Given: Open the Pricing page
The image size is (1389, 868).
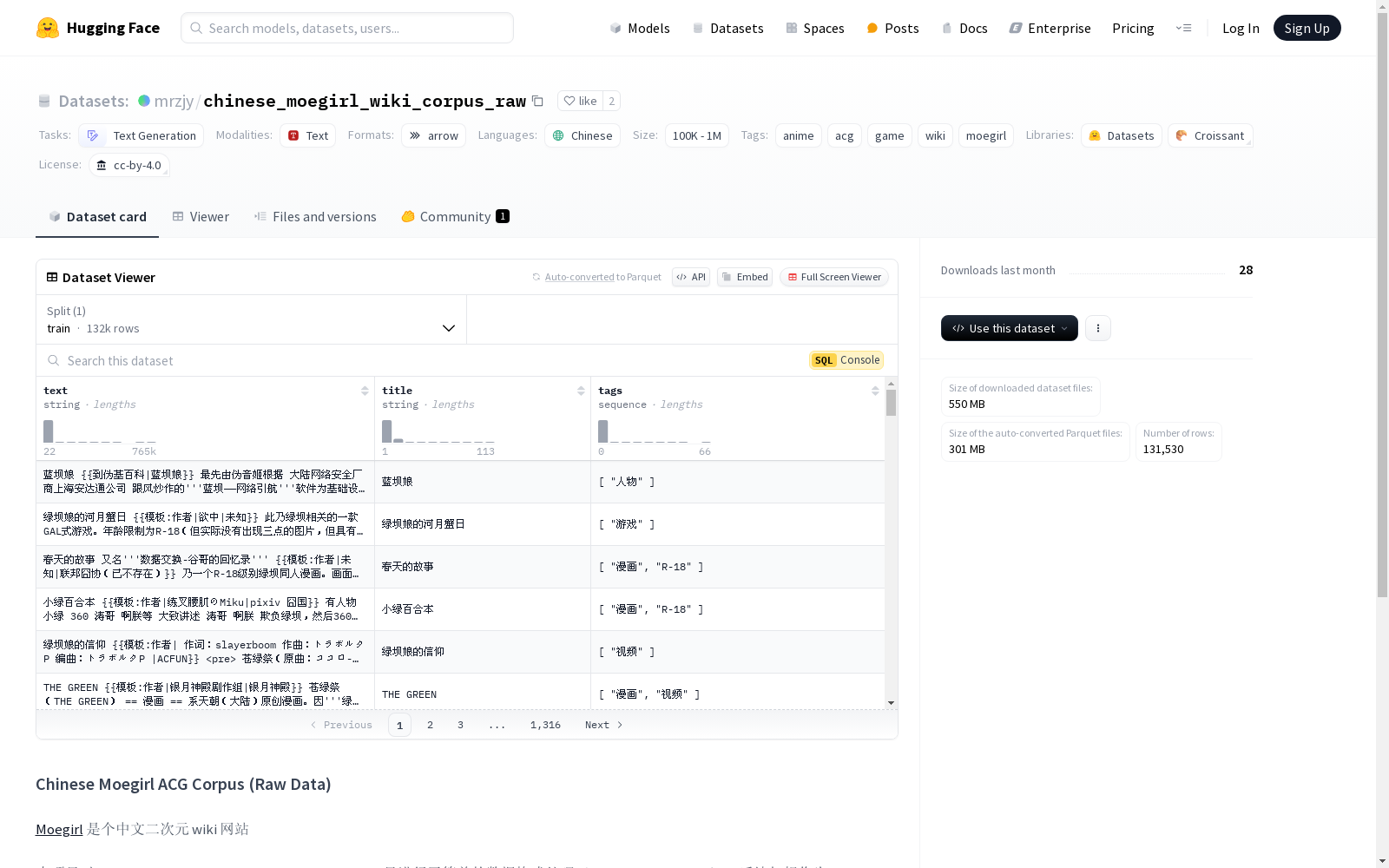Looking at the screenshot, I should (1133, 28).
